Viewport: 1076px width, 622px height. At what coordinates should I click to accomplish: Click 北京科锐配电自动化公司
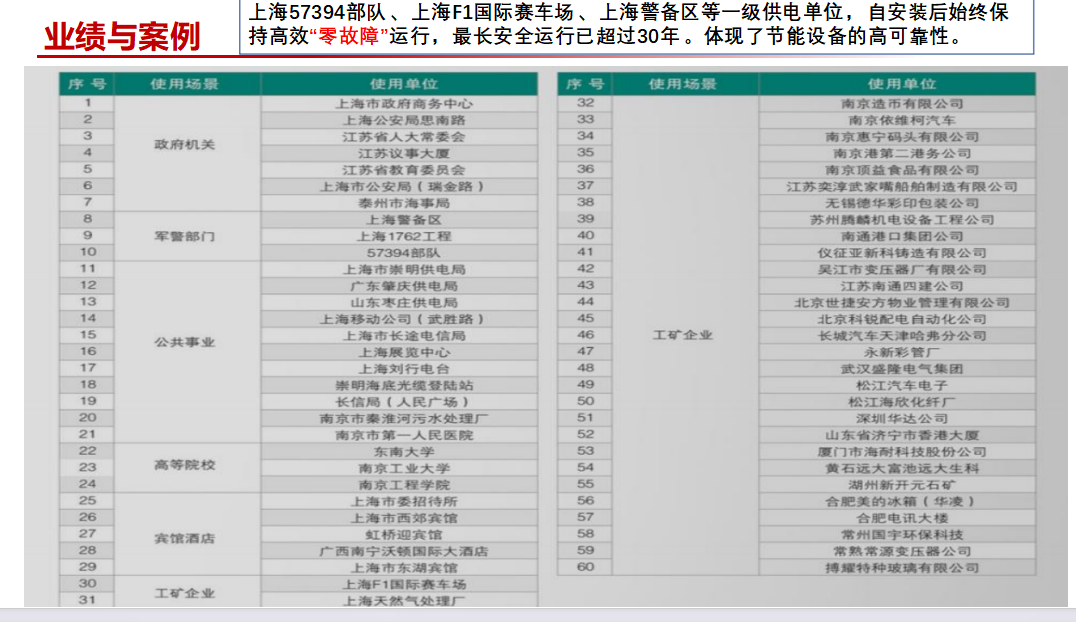pyautogui.click(x=902, y=319)
